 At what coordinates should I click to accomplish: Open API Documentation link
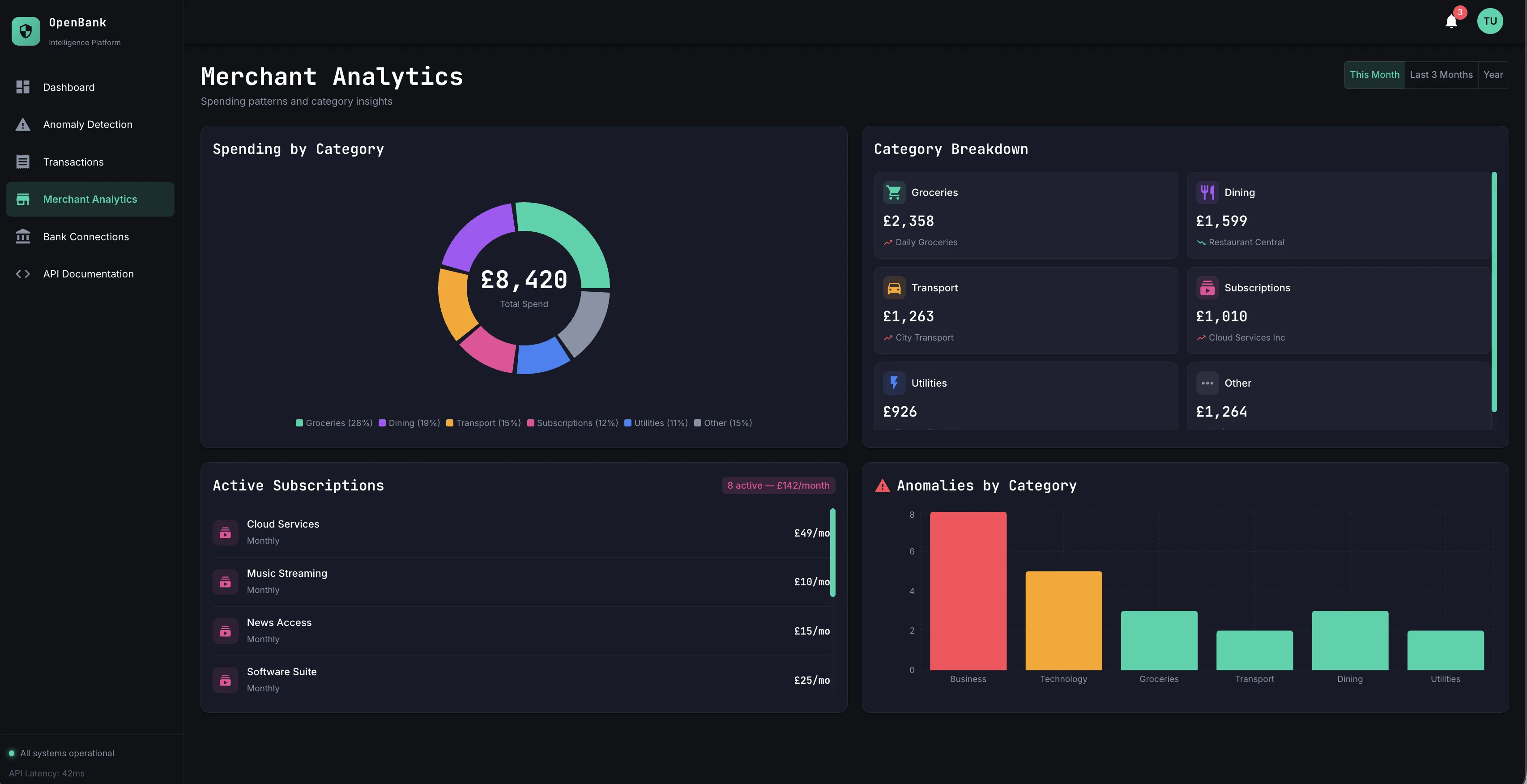[90, 274]
